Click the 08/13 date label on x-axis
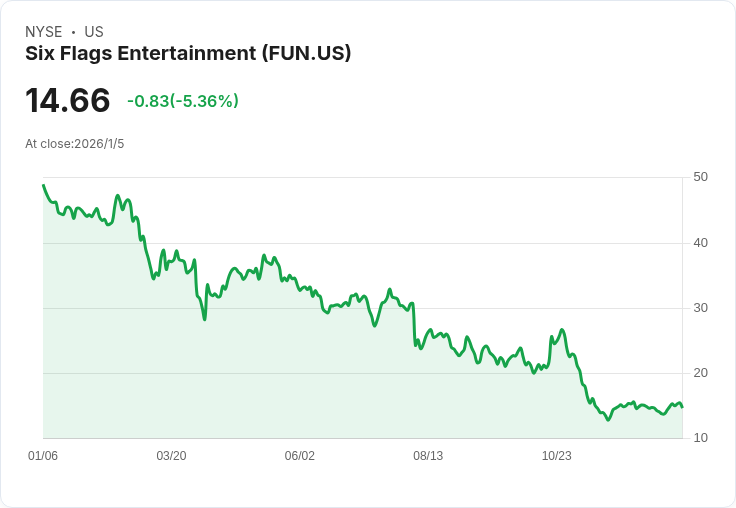The height and width of the screenshot is (508, 736). [x=428, y=455]
